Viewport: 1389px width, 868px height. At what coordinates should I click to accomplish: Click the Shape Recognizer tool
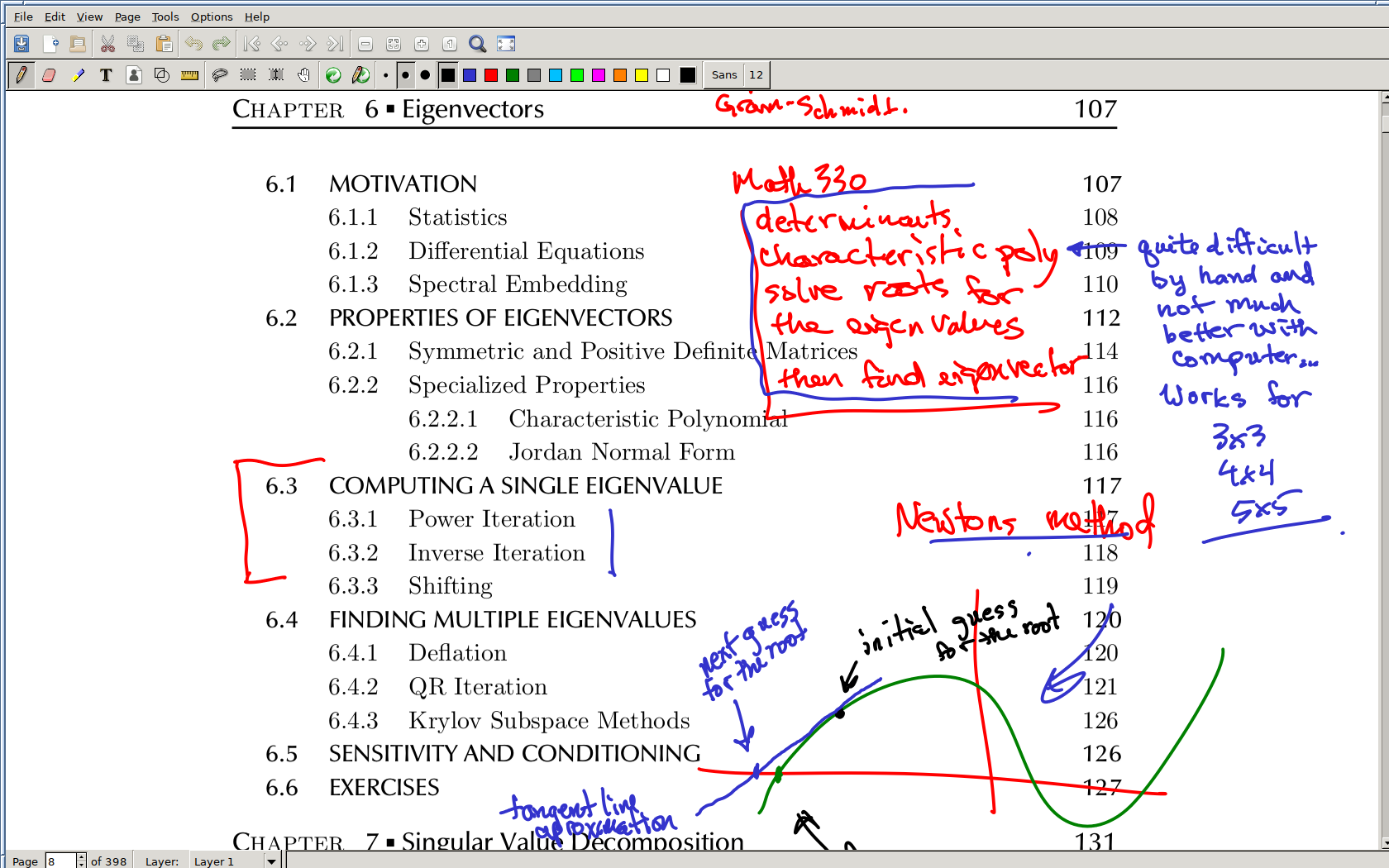[x=162, y=75]
